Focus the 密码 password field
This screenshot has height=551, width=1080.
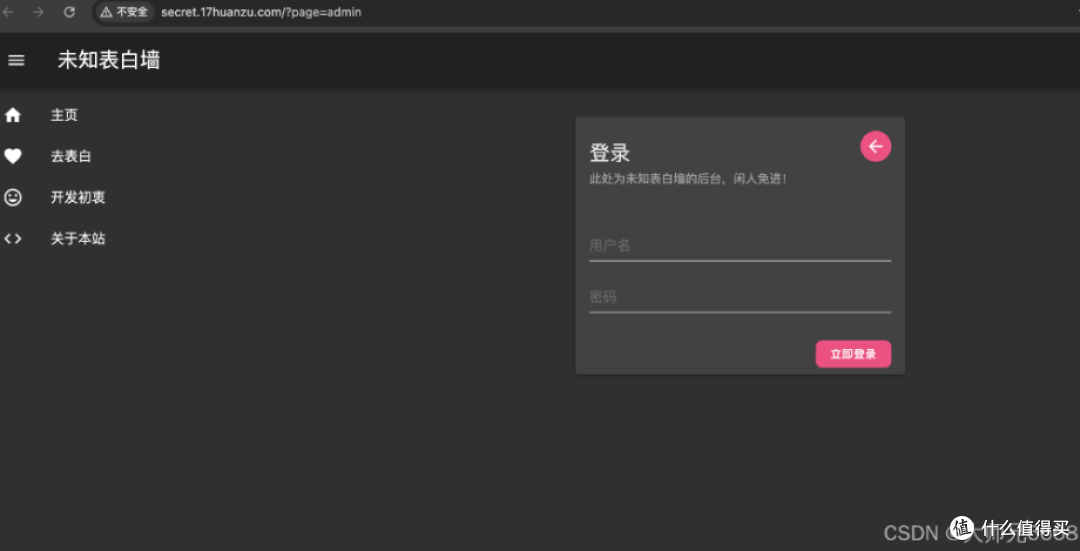pyautogui.click(x=740, y=298)
